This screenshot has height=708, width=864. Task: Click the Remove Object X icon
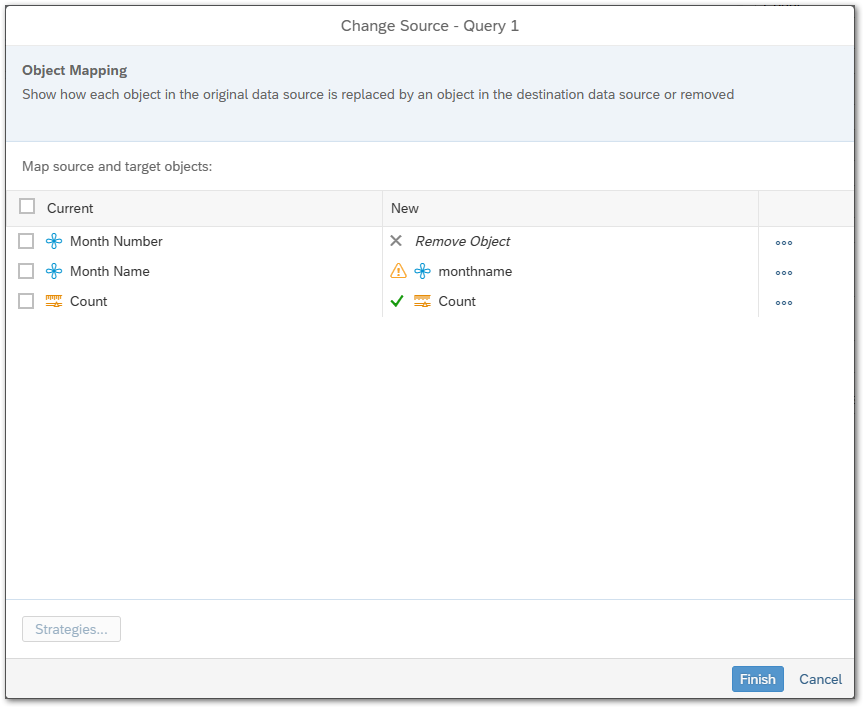pos(396,241)
